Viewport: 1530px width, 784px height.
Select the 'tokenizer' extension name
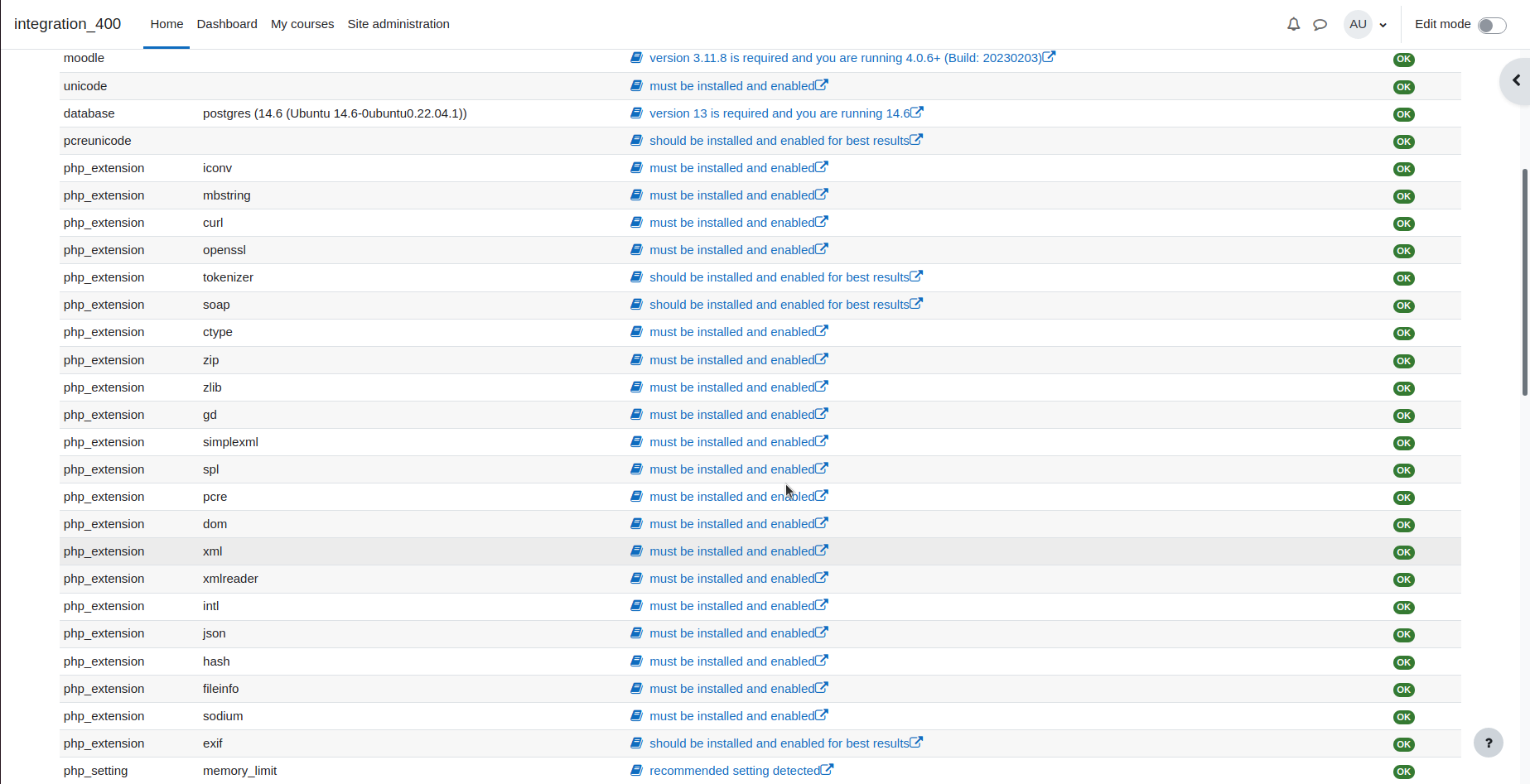[x=228, y=277]
